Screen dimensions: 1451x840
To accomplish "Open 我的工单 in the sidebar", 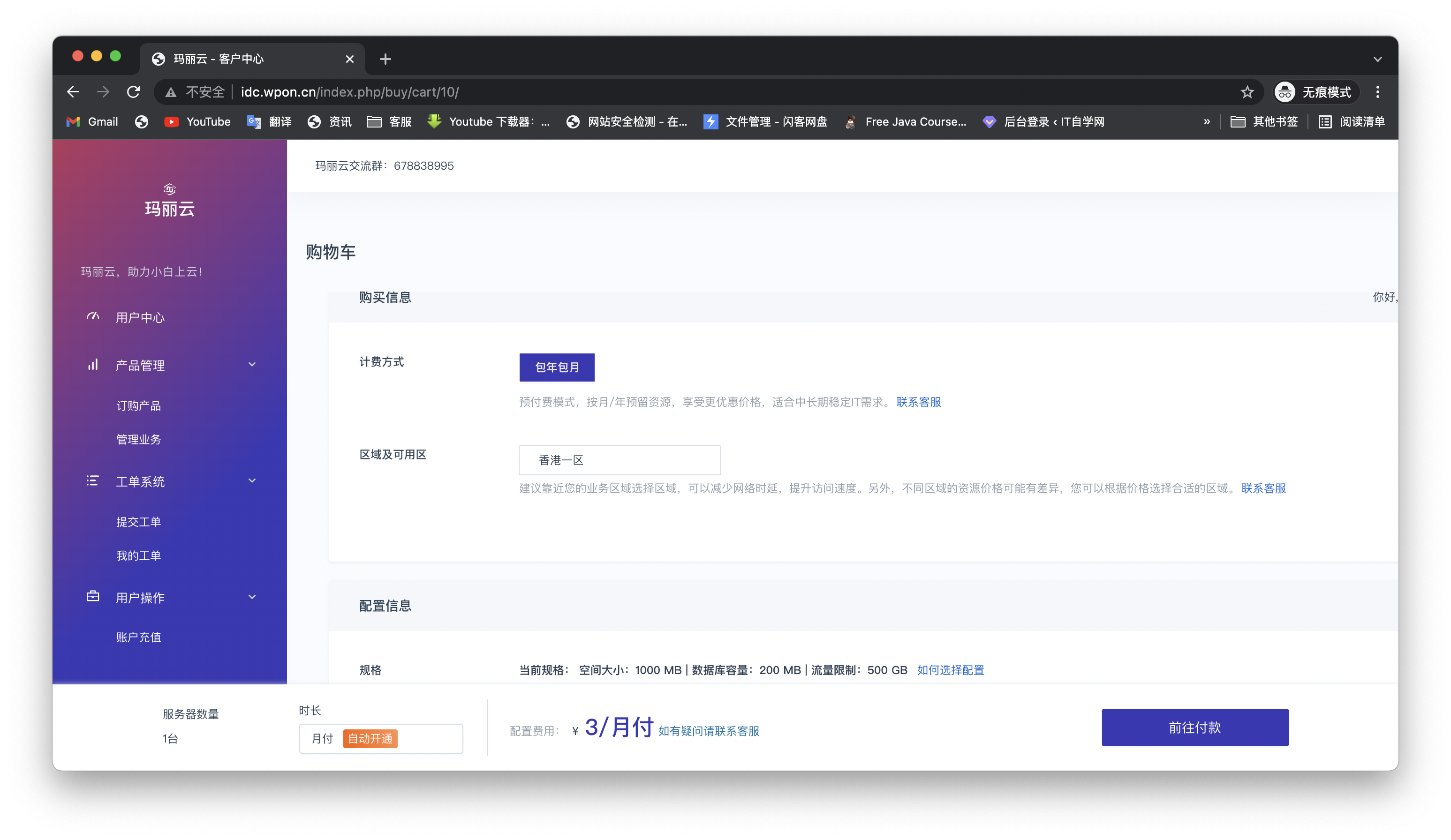I will point(139,556).
